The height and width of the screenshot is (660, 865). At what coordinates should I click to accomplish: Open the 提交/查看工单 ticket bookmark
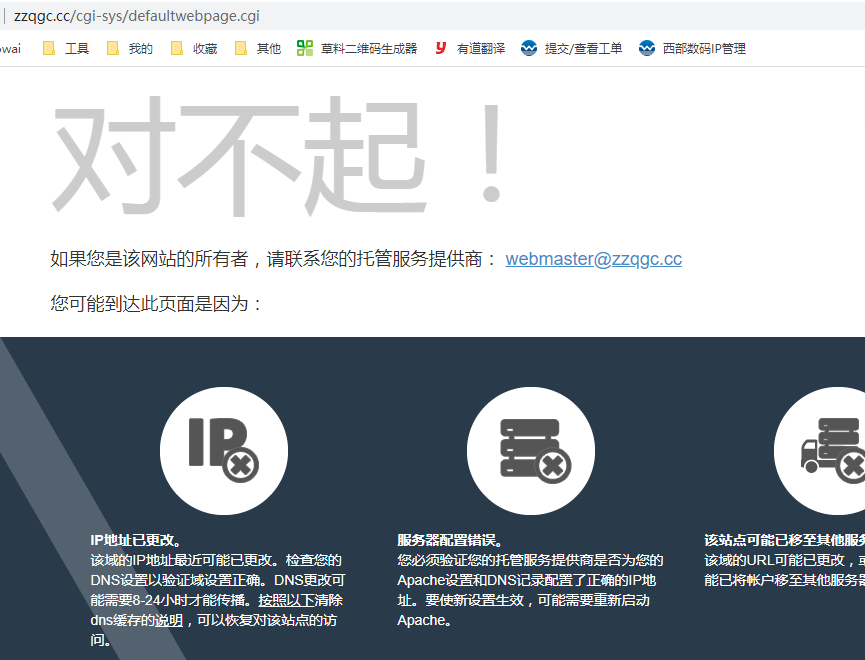pyautogui.click(x=572, y=48)
